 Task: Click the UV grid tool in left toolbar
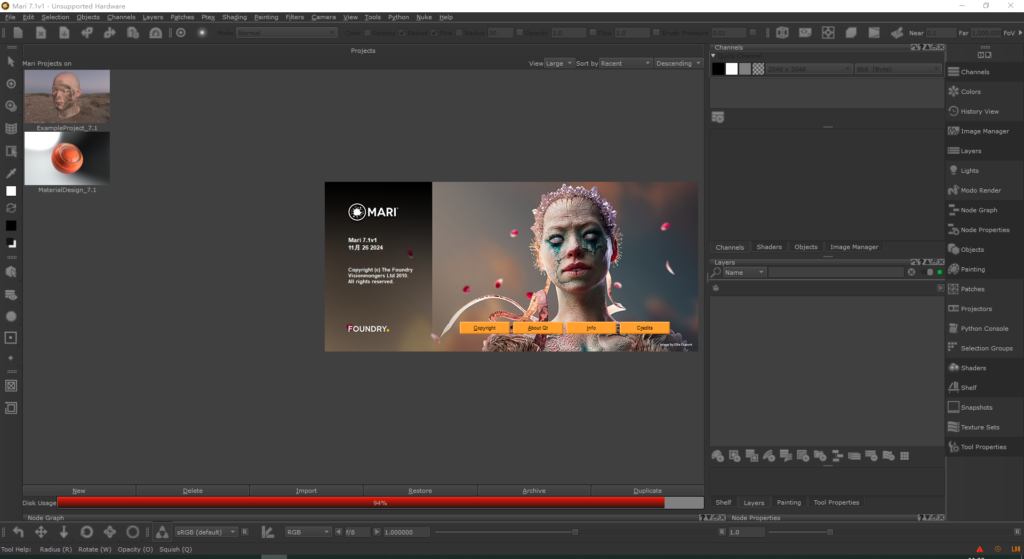10,129
